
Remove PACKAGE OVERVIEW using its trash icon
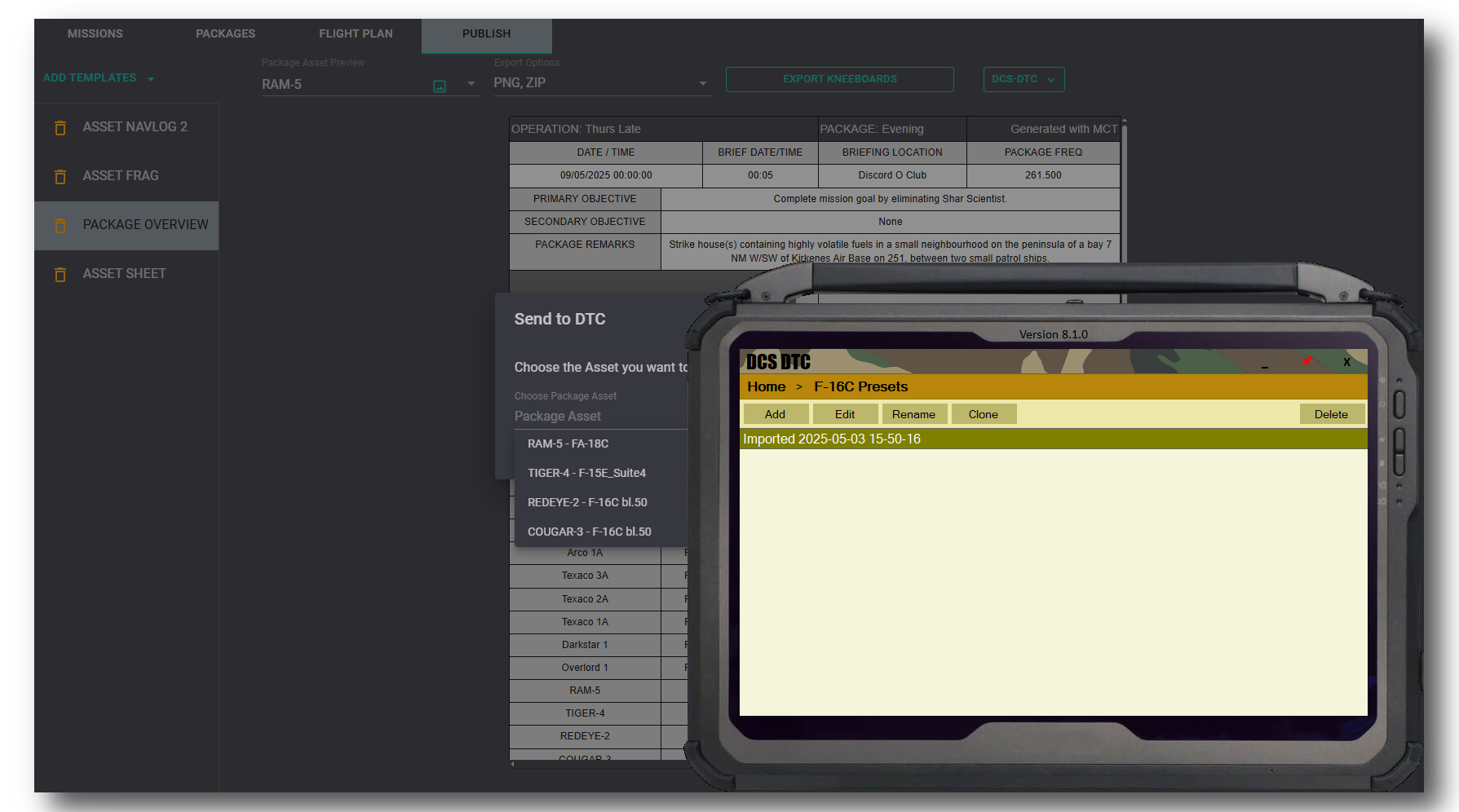click(60, 225)
